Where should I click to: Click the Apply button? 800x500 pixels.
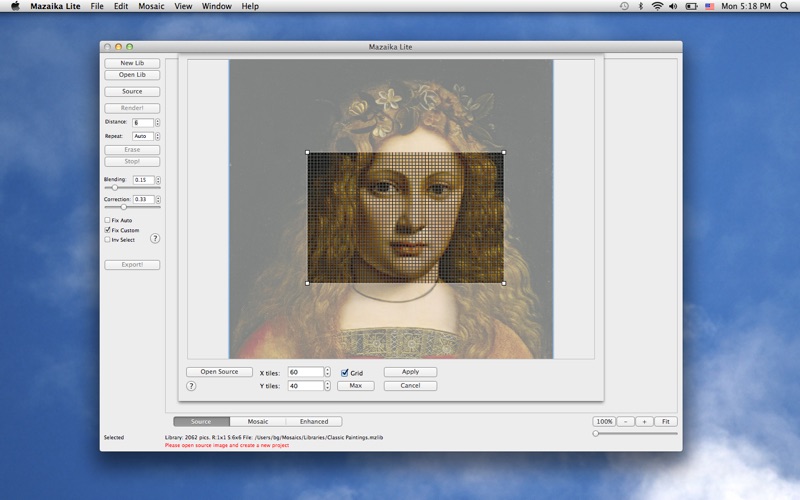(410, 372)
